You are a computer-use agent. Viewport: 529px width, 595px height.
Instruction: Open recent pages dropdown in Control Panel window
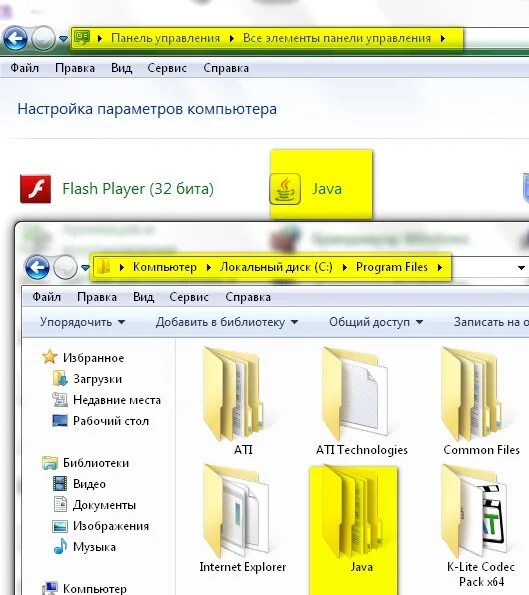pos(63,39)
